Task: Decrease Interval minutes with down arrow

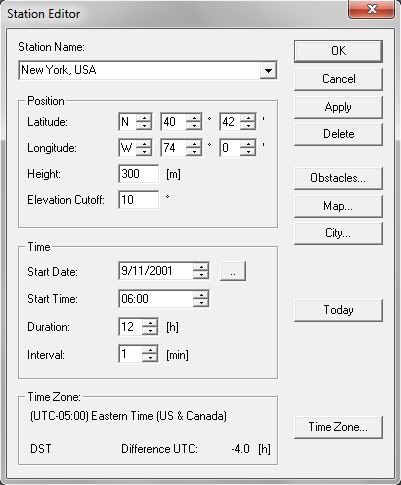Action: 150,358
